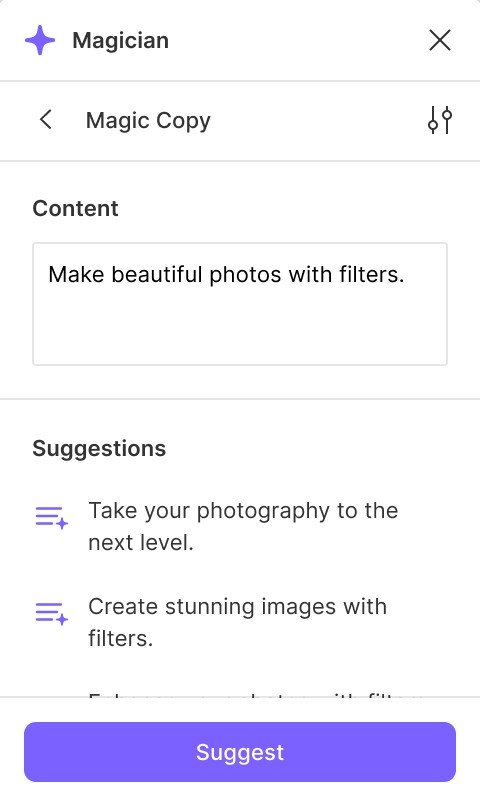
Task: Click the text 'Make beautiful photos with filters.'
Action: point(226,274)
